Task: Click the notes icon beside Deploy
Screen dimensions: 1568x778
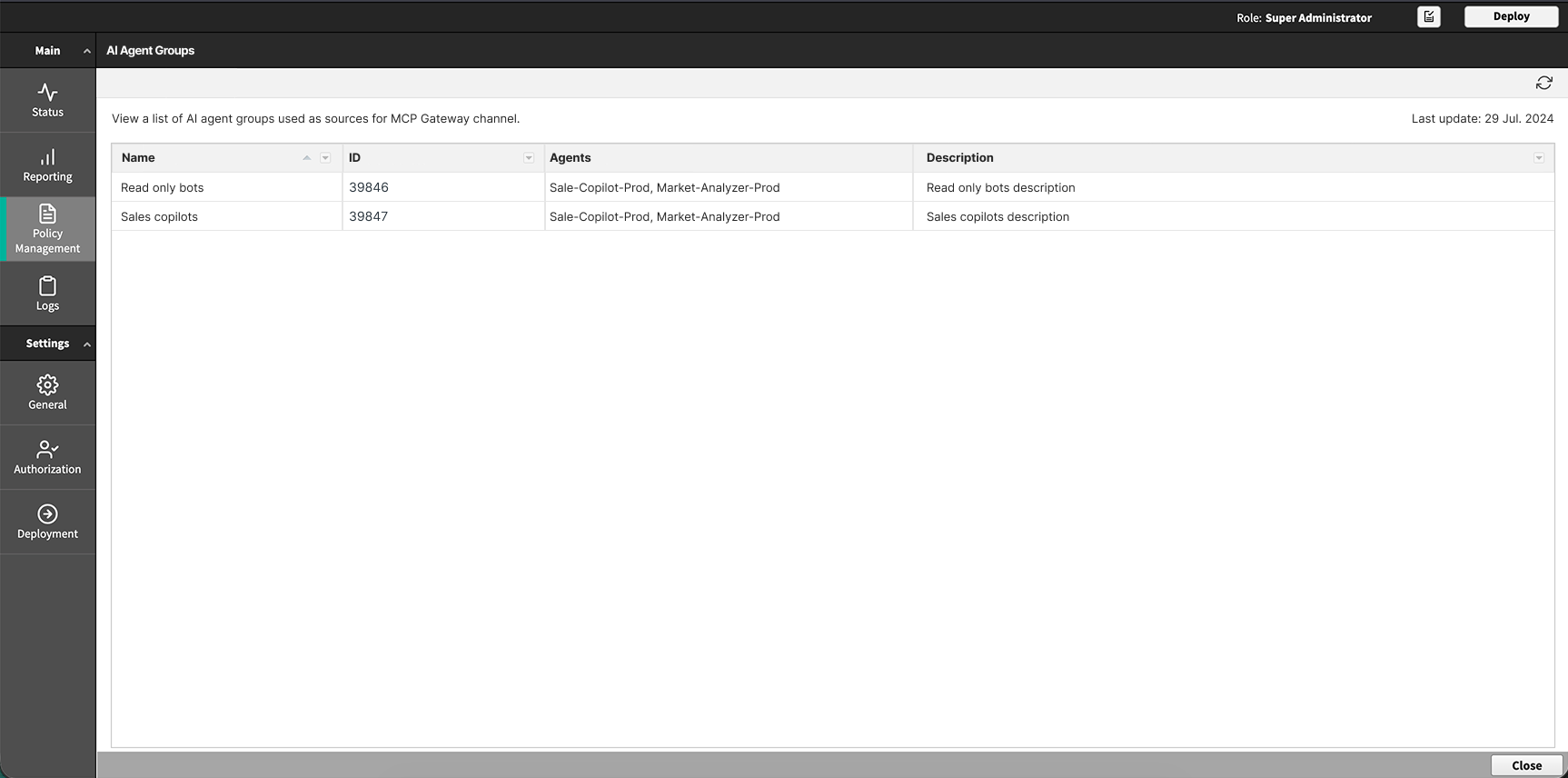Action: point(1429,16)
